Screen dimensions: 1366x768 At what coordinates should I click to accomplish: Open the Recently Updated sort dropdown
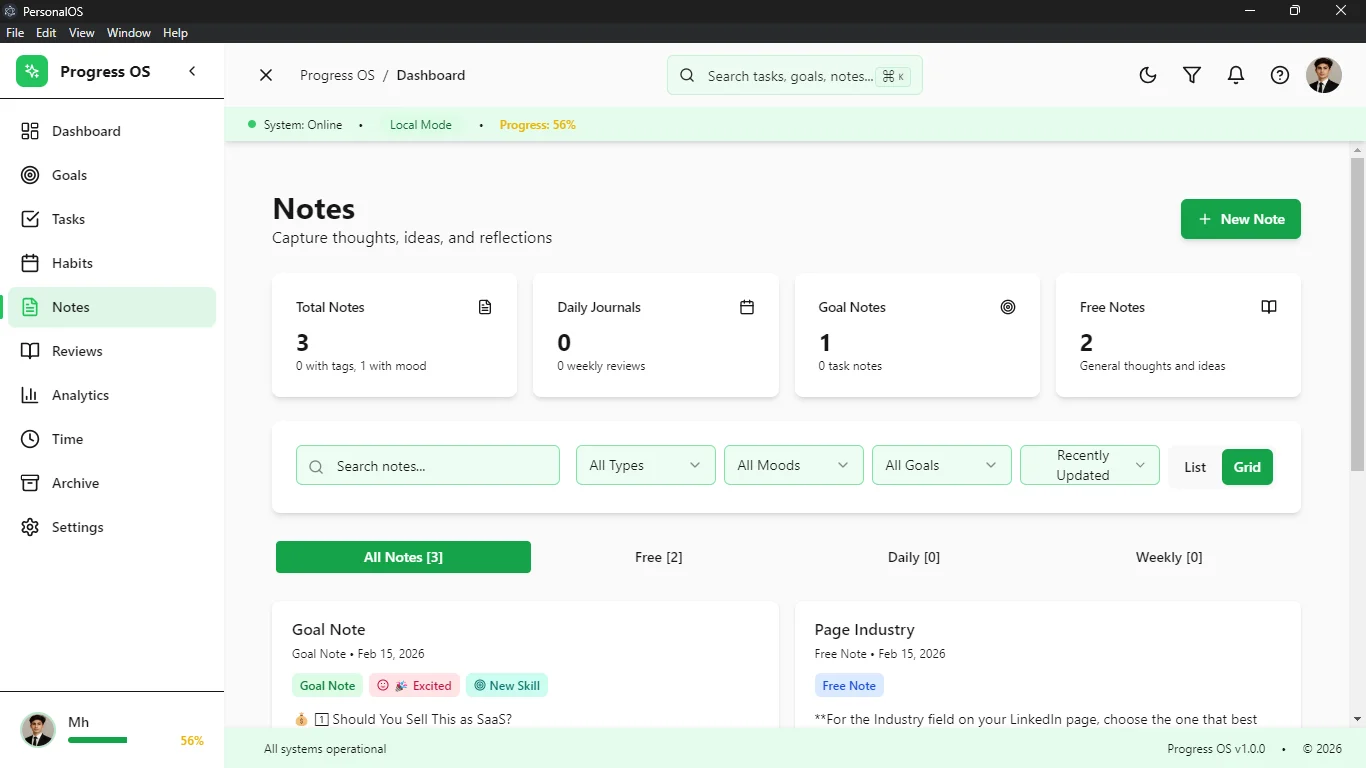(x=1090, y=465)
